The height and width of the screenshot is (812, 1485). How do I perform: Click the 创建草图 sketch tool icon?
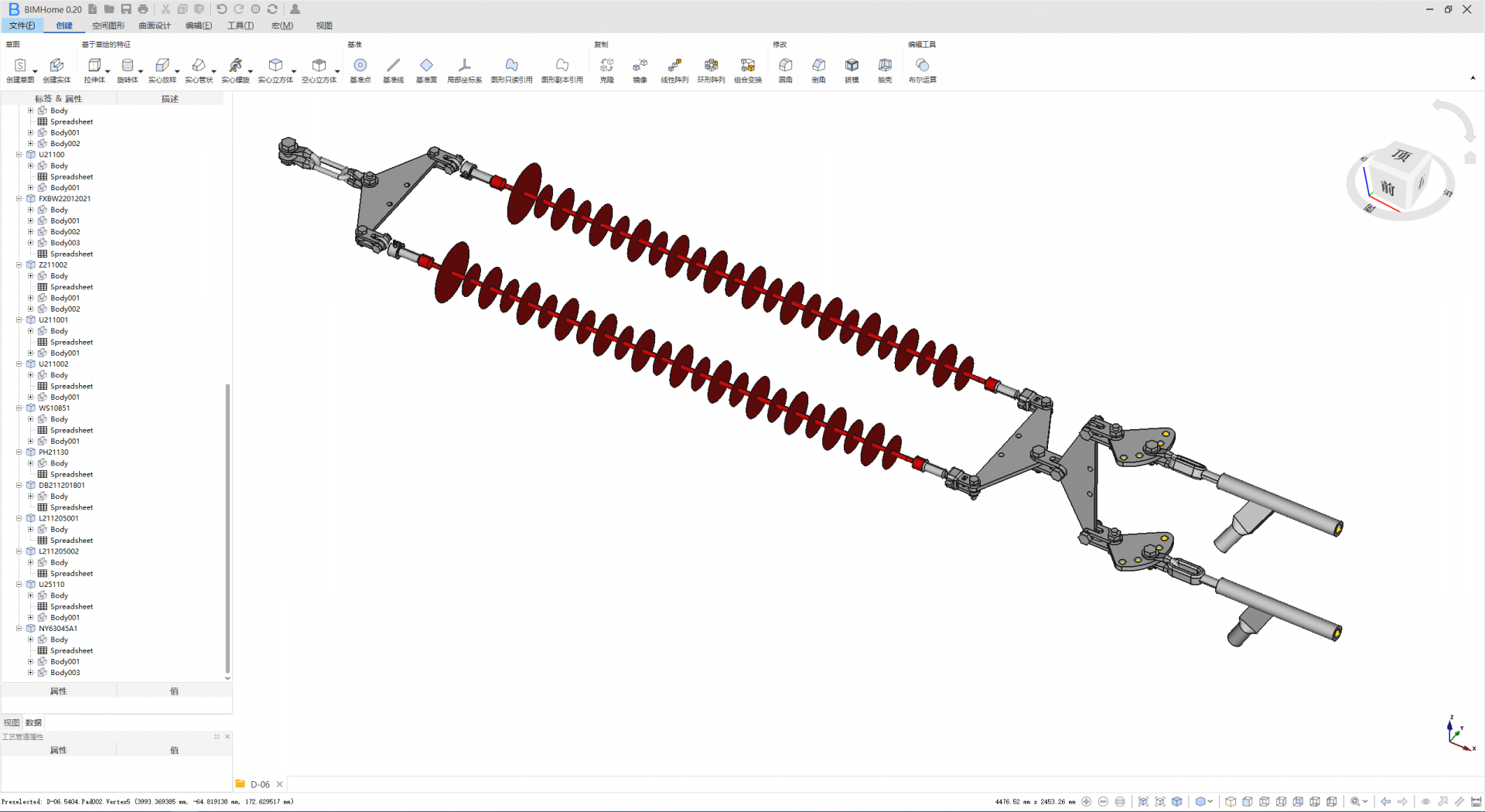coord(20,66)
